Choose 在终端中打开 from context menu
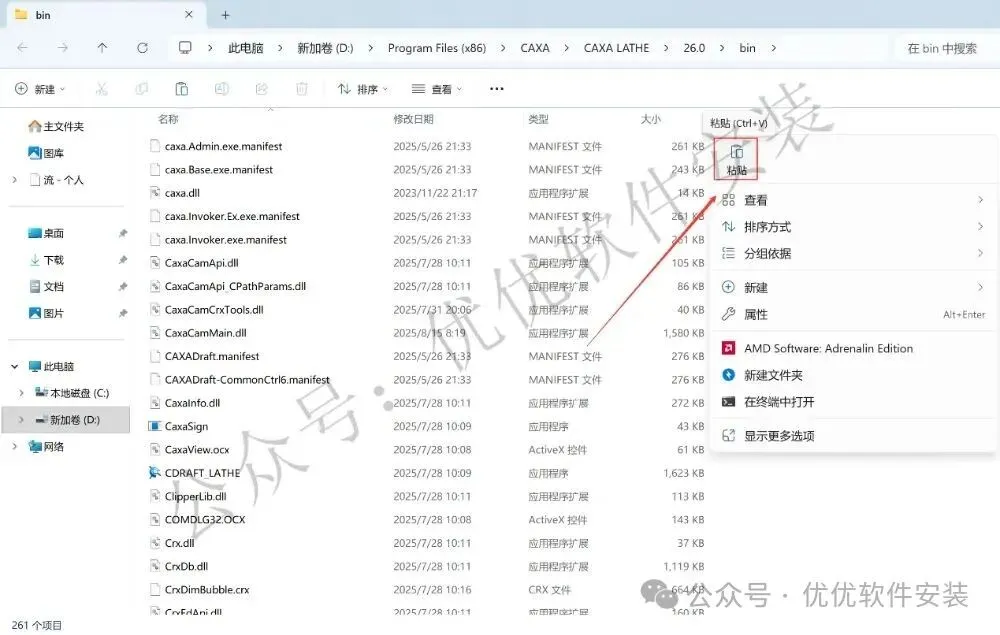The width and height of the screenshot is (1000, 635). [853, 402]
